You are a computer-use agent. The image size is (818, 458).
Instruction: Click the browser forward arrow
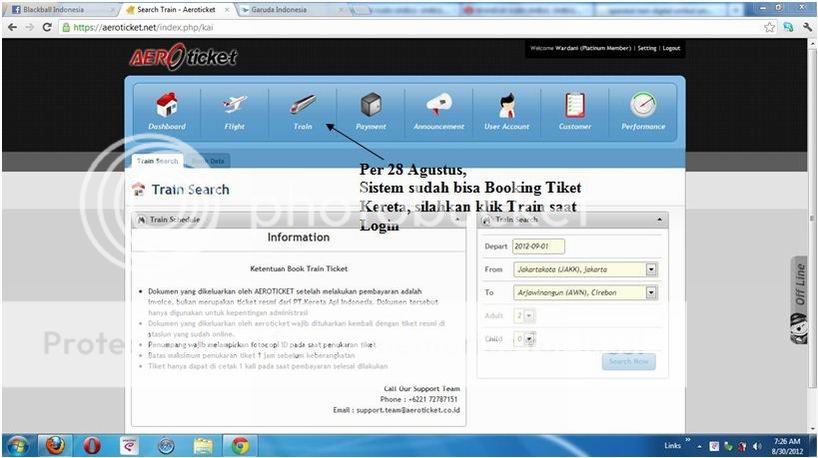[30, 27]
